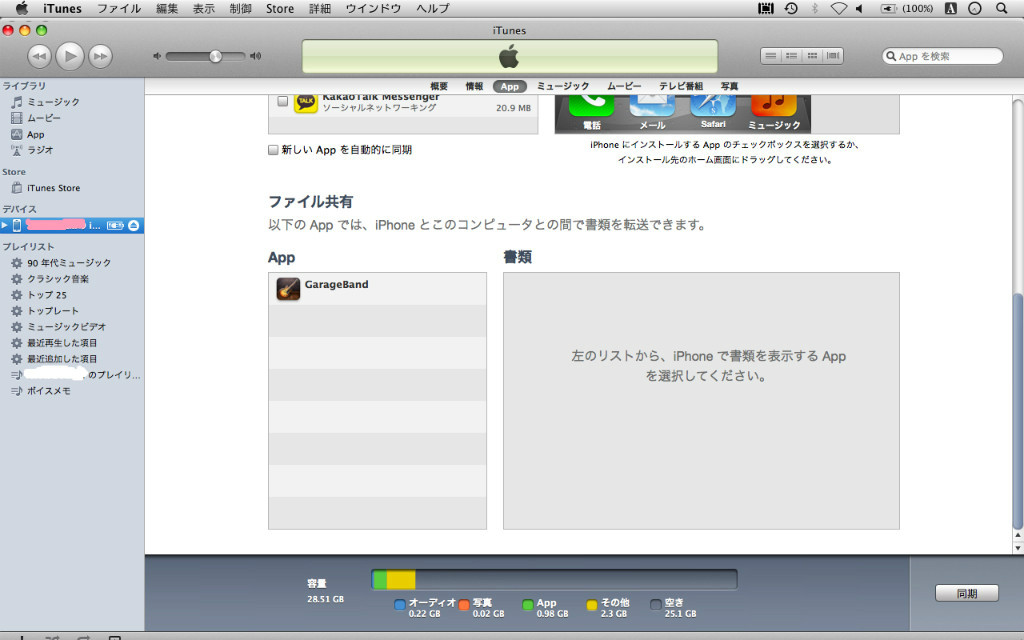Adjust the volume slider knob
The image size is (1024, 640).
[216, 56]
